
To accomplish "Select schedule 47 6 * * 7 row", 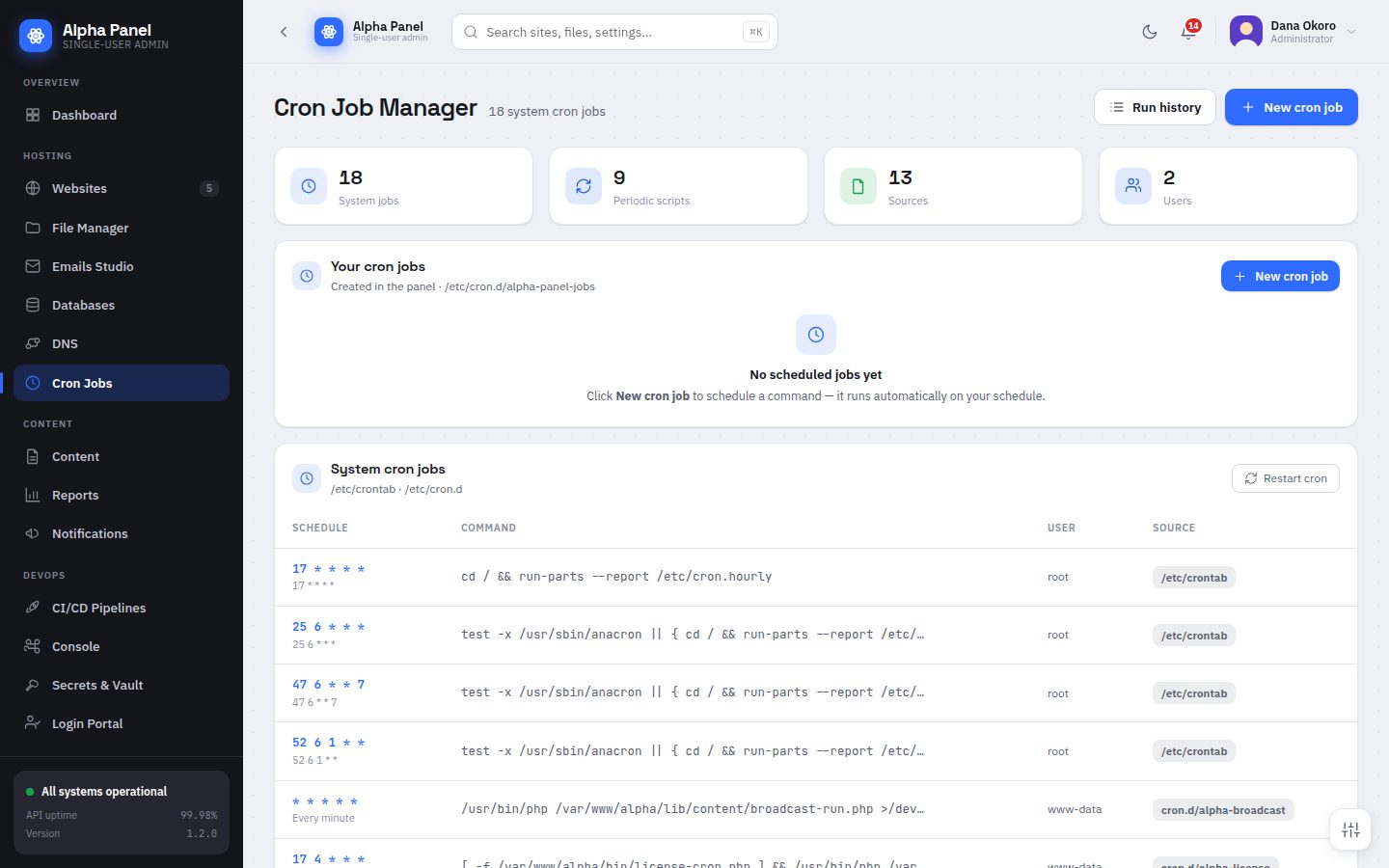I will (x=815, y=692).
